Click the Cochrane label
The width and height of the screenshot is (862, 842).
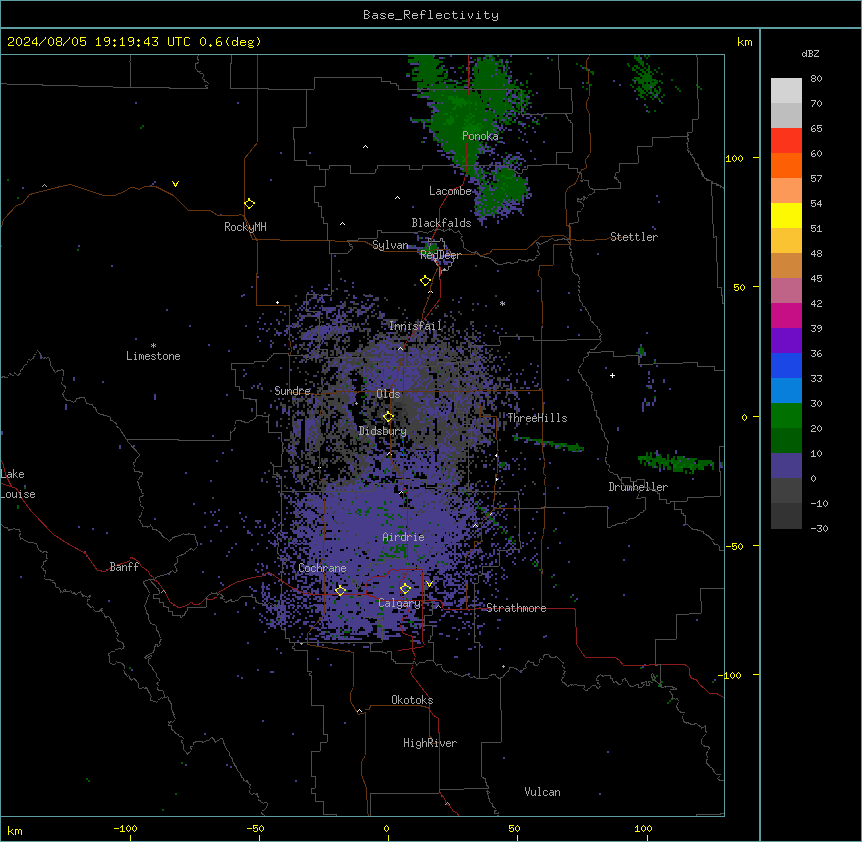pyautogui.click(x=322, y=568)
